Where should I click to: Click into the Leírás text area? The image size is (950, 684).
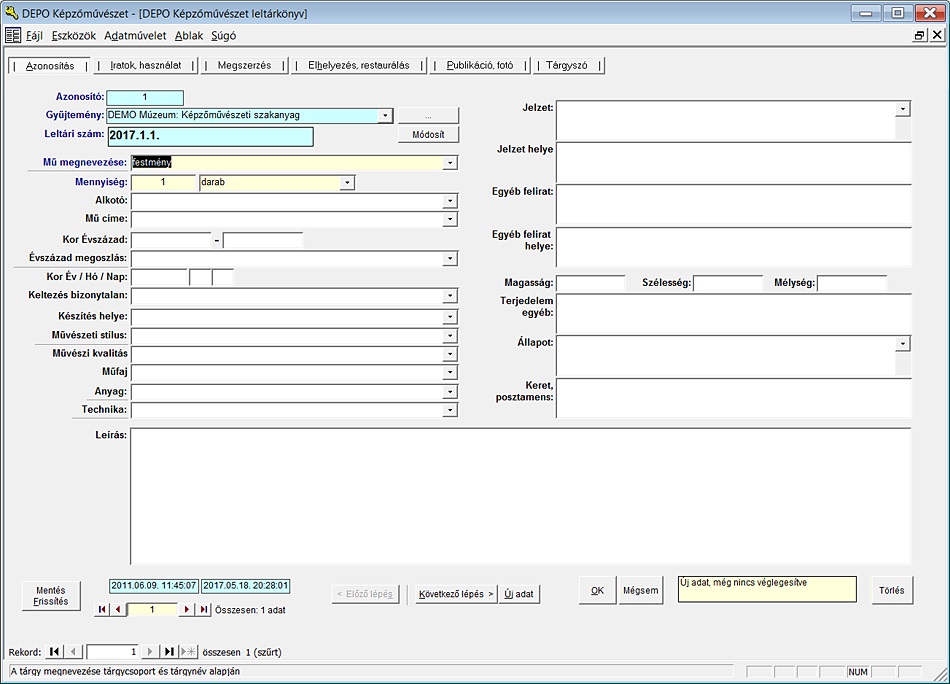(520, 495)
